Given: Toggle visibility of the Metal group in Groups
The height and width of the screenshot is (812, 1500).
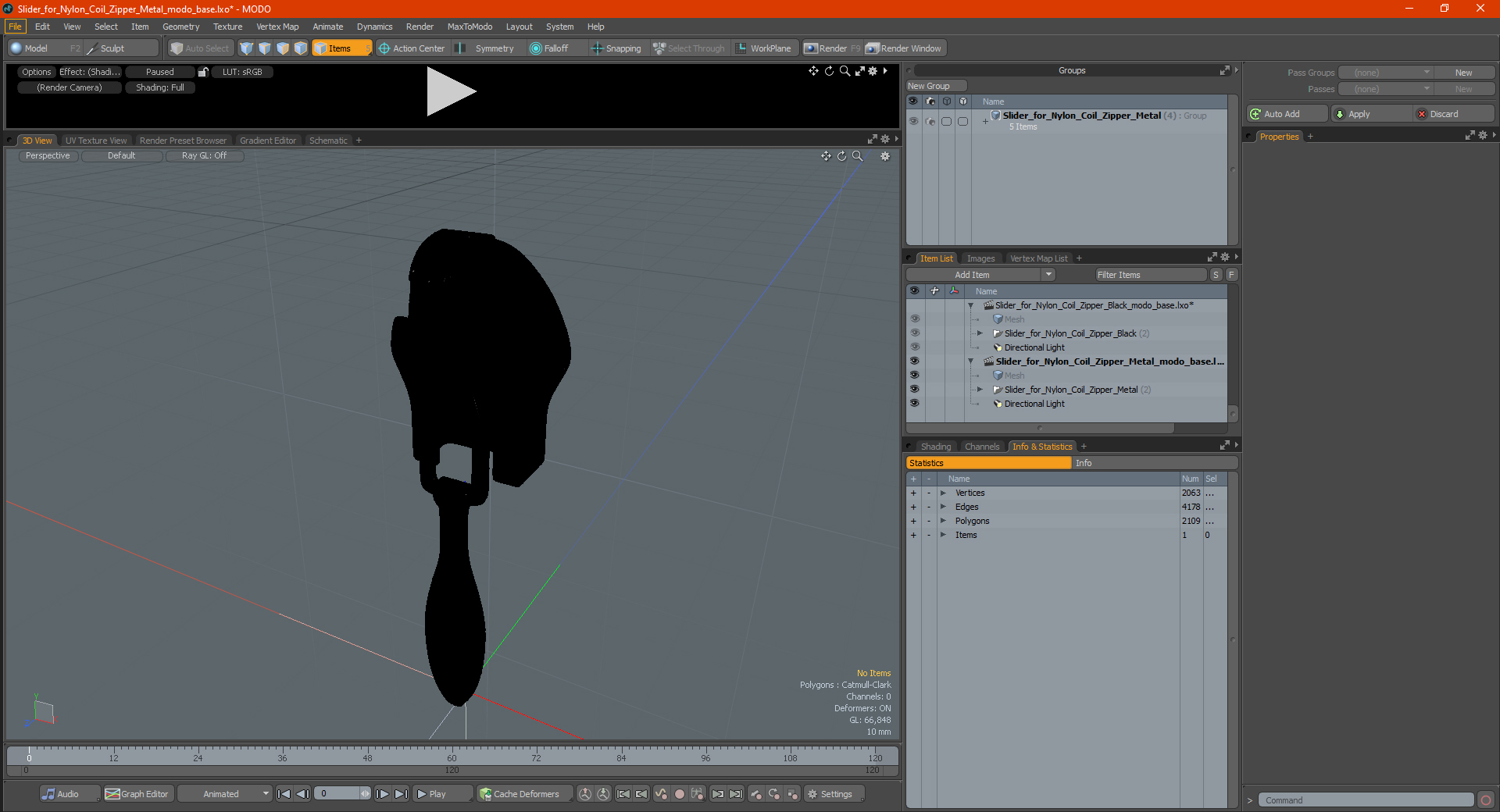Looking at the screenshot, I should click(913, 121).
